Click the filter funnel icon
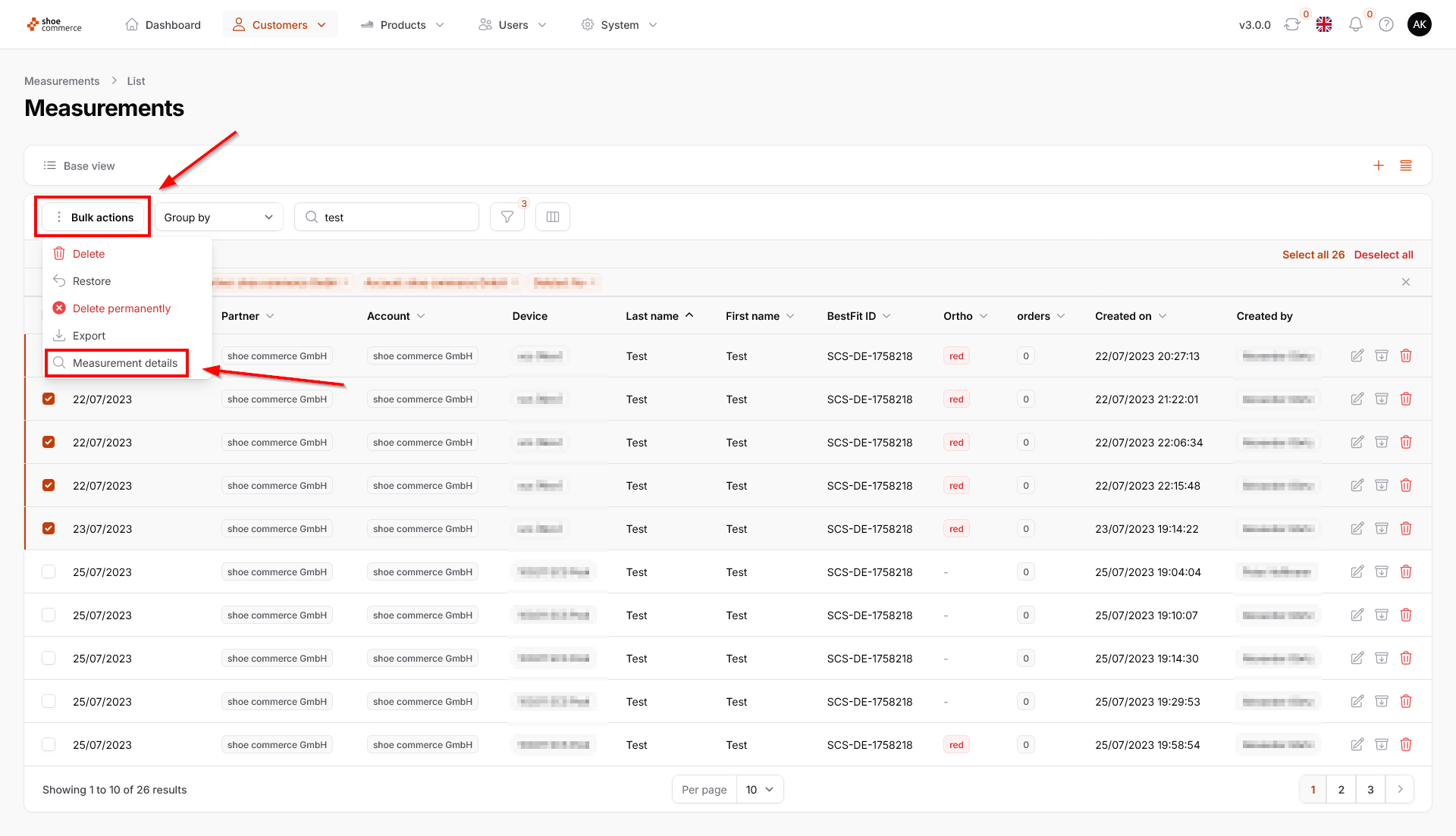 507,217
